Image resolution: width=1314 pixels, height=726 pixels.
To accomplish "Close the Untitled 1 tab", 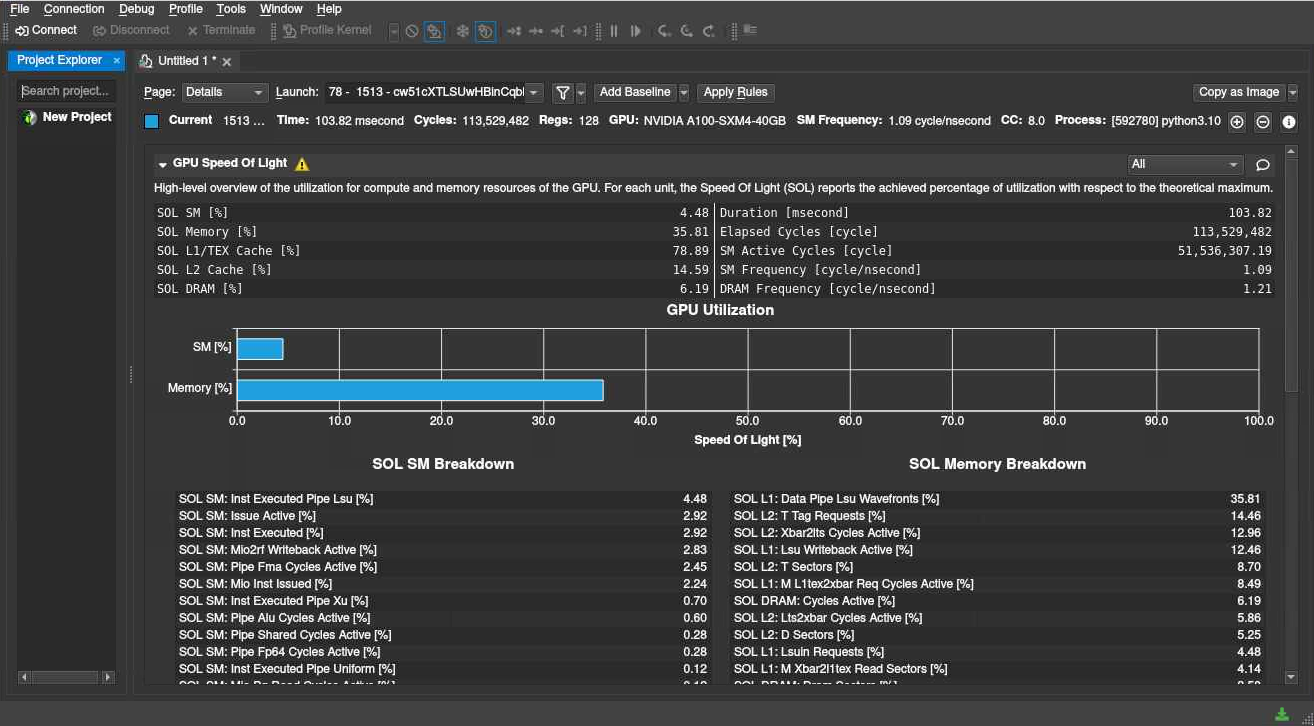I will 227,62.
